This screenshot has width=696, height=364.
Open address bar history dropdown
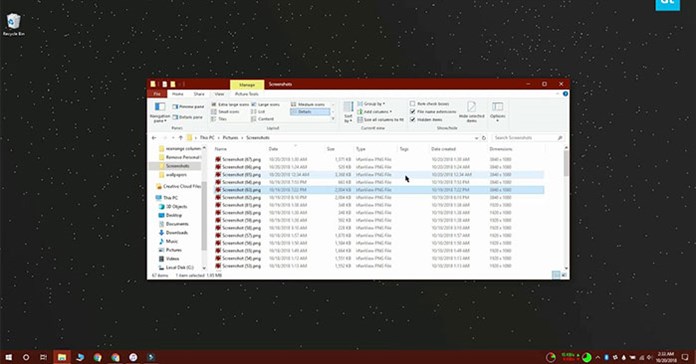point(476,138)
